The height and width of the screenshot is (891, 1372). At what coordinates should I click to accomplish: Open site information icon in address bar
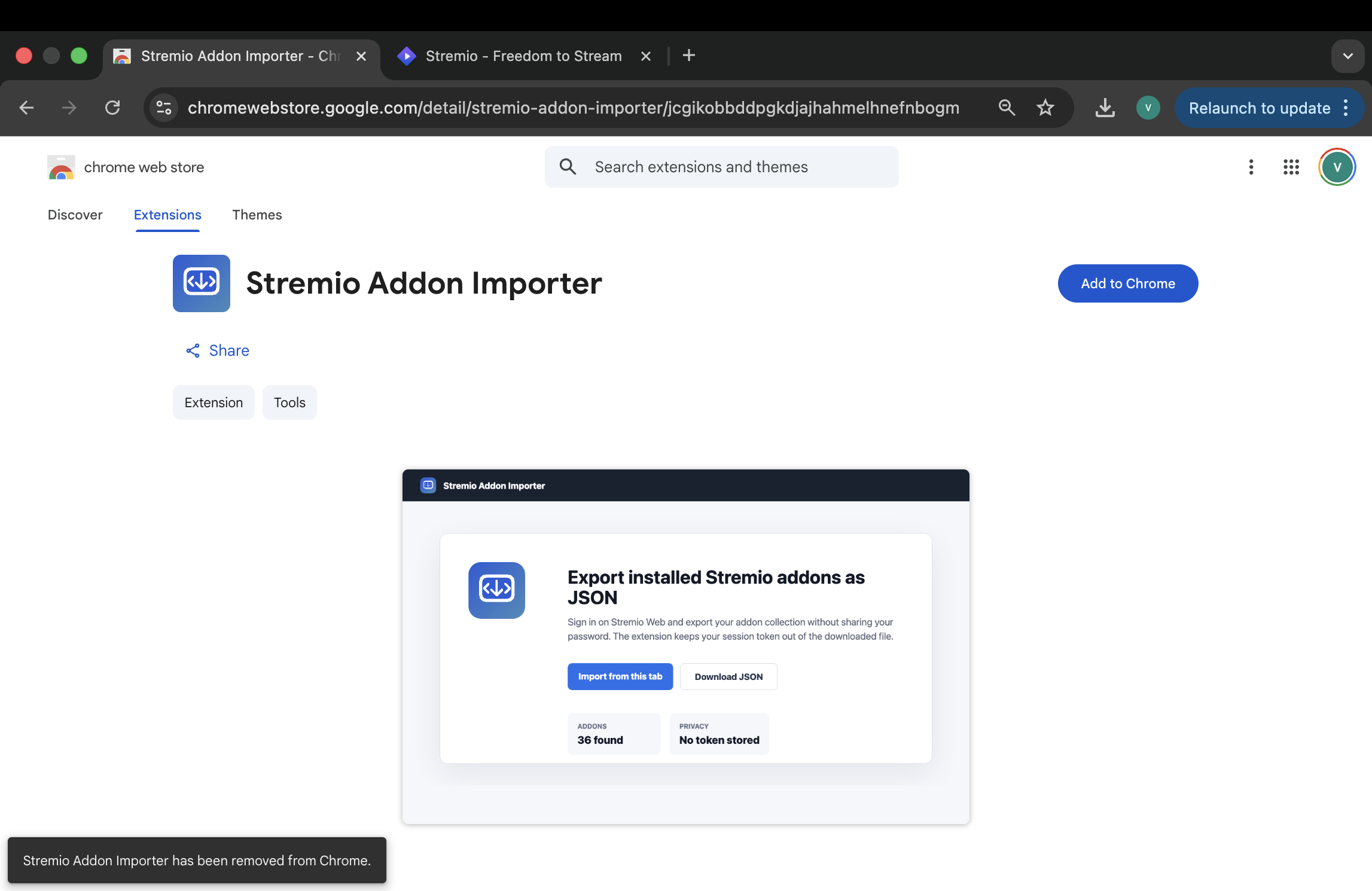tap(164, 108)
